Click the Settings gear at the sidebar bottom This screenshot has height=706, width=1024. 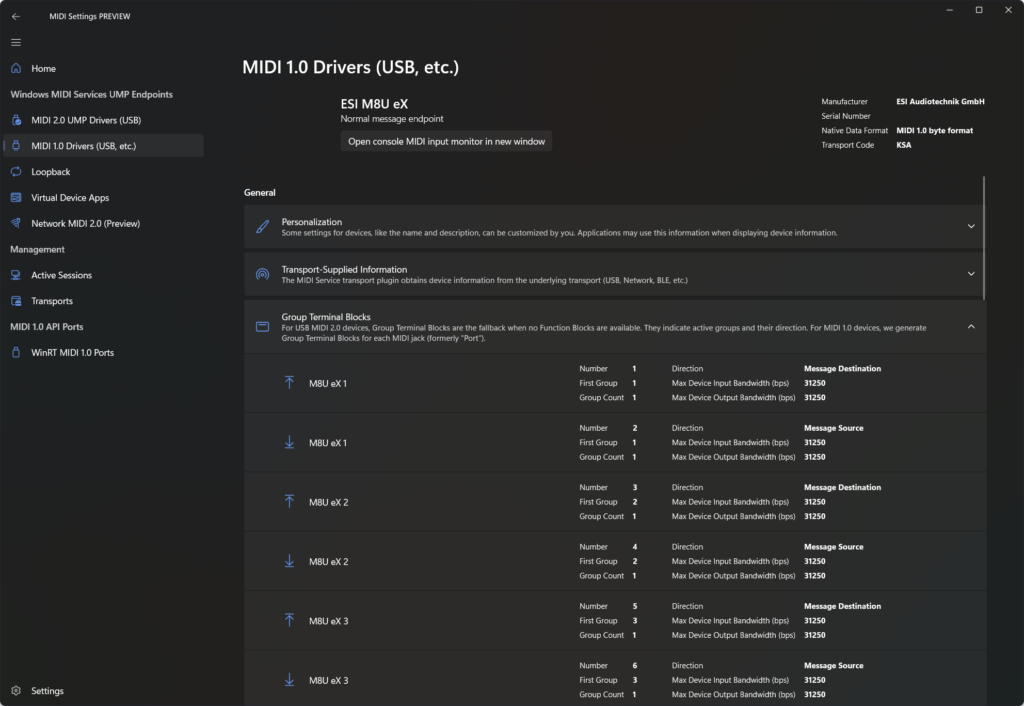click(16, 690)
